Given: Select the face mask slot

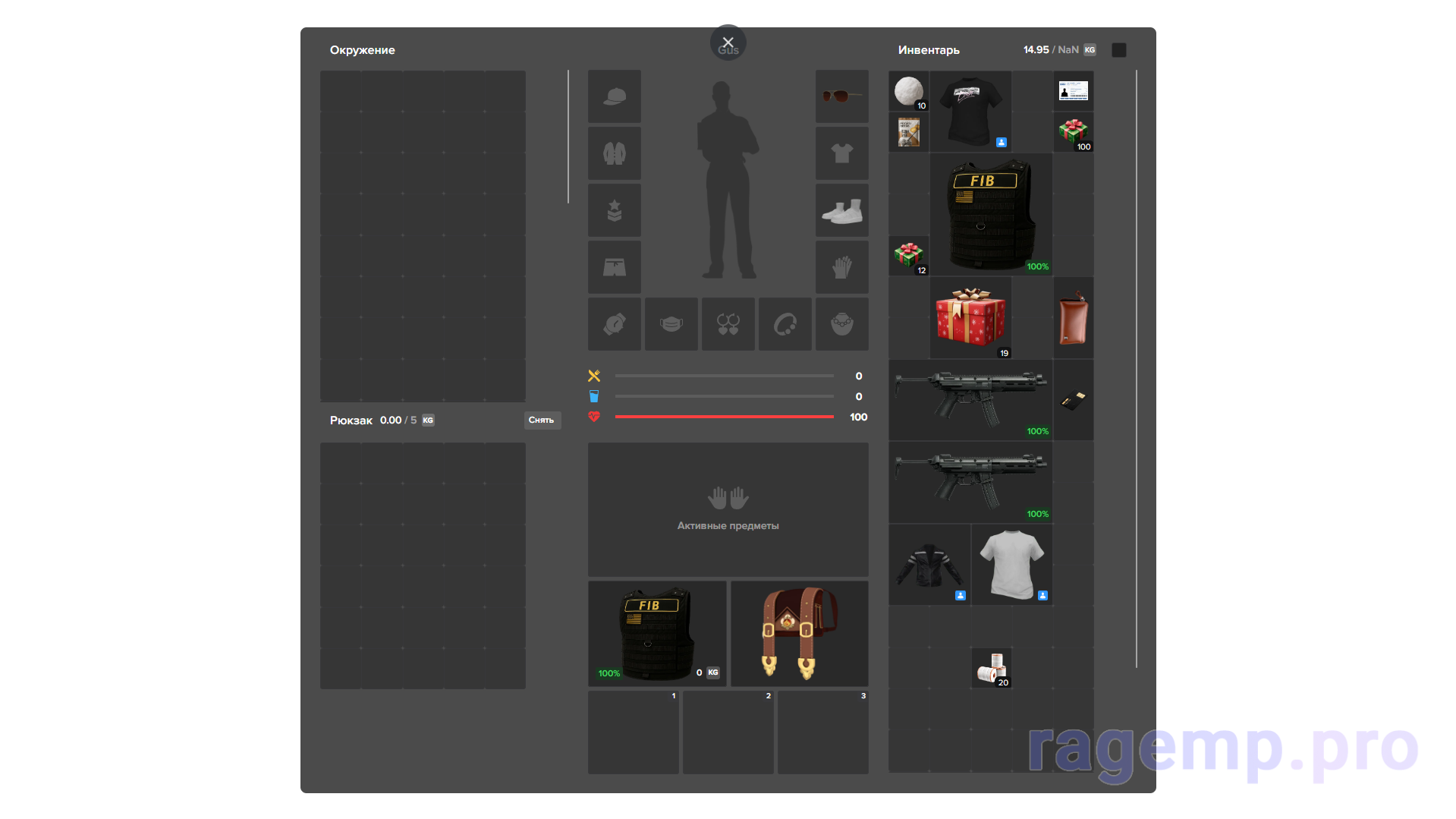Looking at the screenshot, I should click(x=671, y=324).
